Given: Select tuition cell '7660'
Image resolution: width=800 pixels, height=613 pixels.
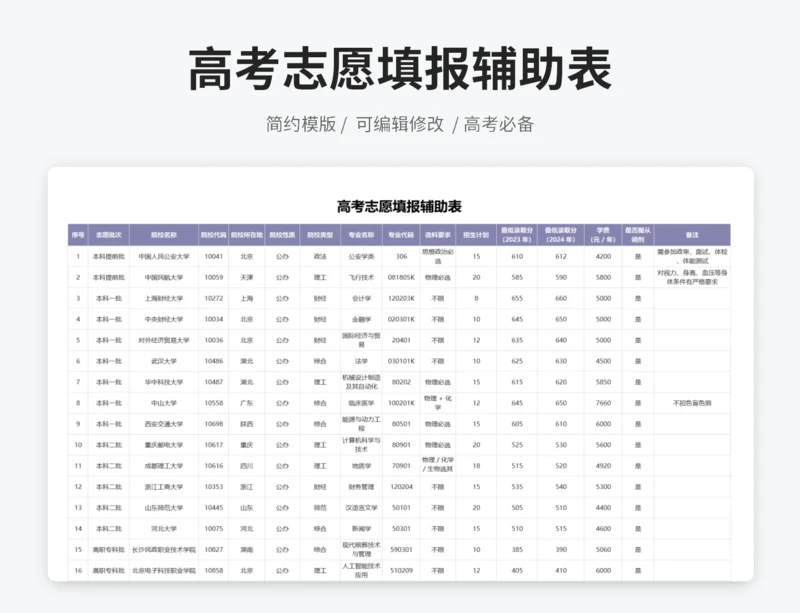Looking at the screenshot, I should (x=603, y=403).
